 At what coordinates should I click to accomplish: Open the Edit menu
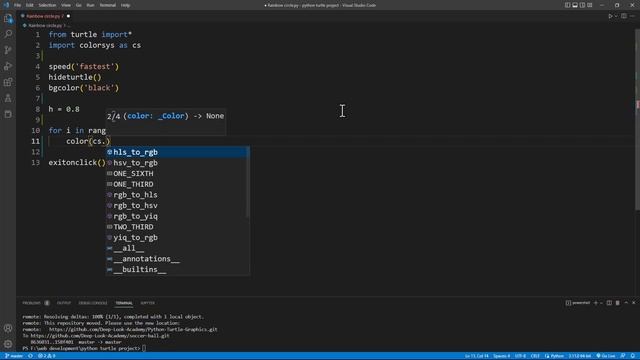29,5
